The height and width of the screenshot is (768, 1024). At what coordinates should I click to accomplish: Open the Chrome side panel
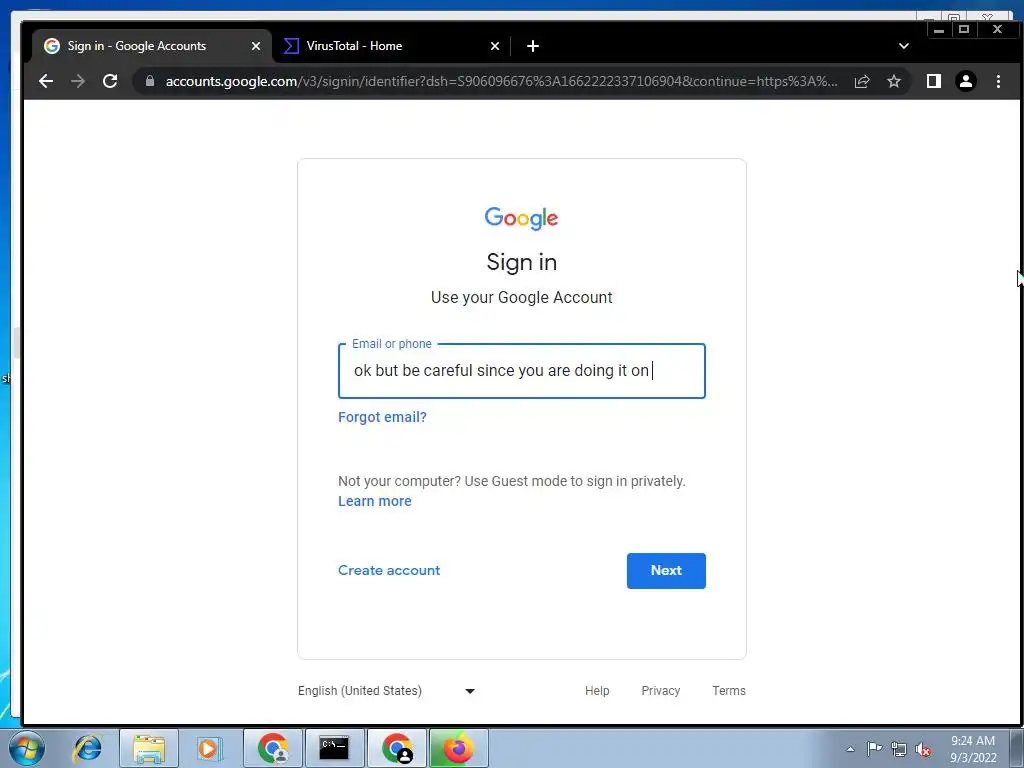click(934, 81)
